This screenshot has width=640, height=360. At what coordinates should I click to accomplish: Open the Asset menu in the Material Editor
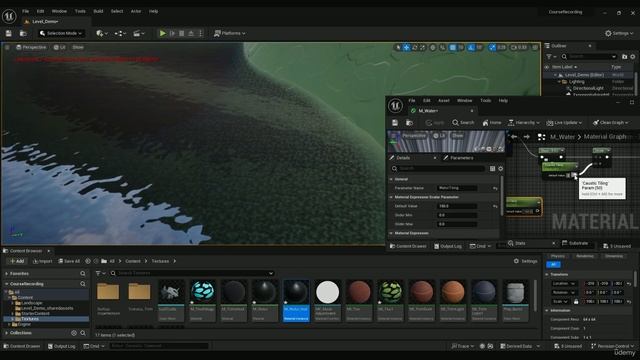(x=444, y=100)
